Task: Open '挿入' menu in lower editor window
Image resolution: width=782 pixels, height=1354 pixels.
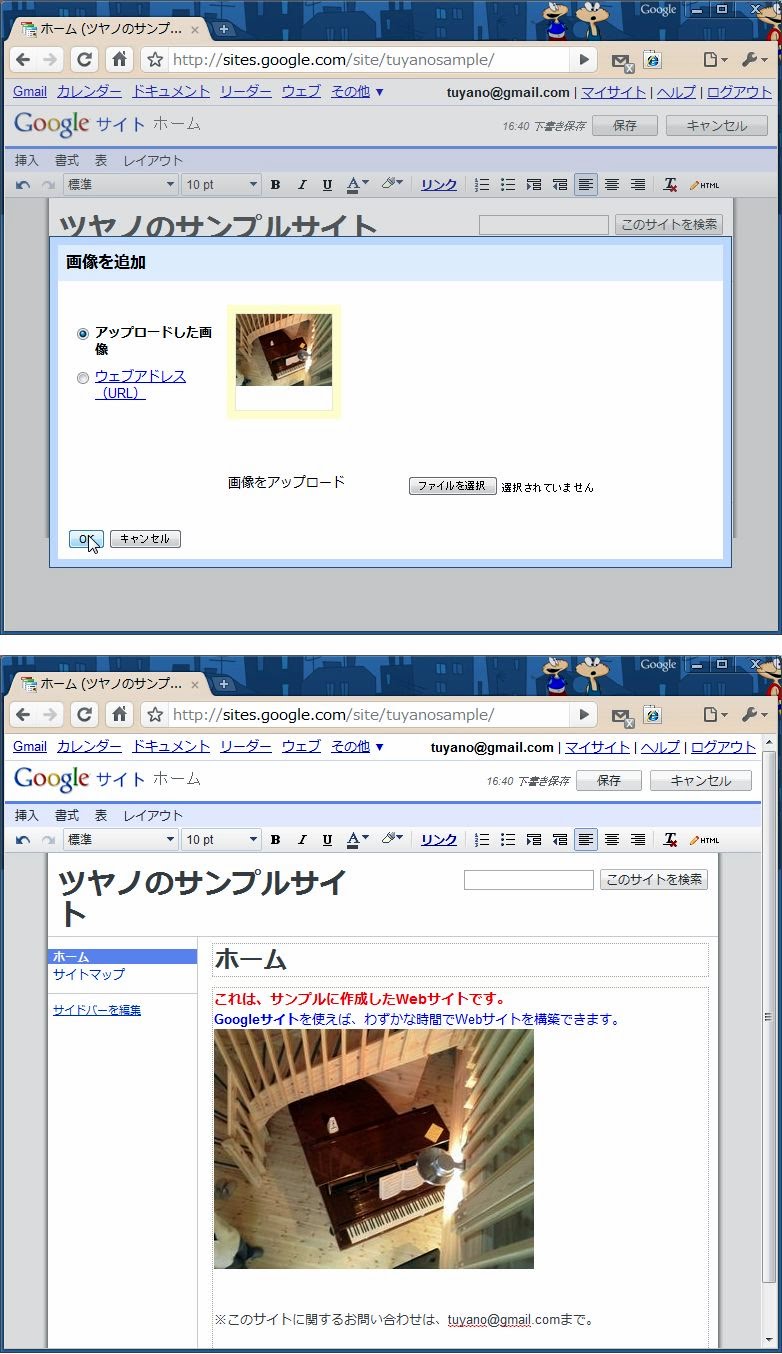Action: 27,815
